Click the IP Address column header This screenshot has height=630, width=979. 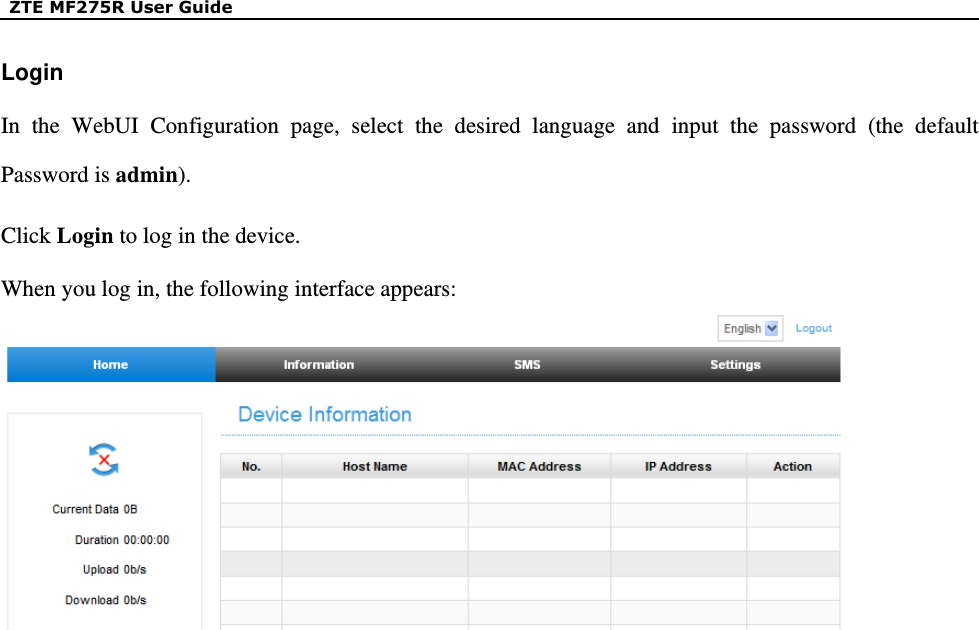point(678,466)
